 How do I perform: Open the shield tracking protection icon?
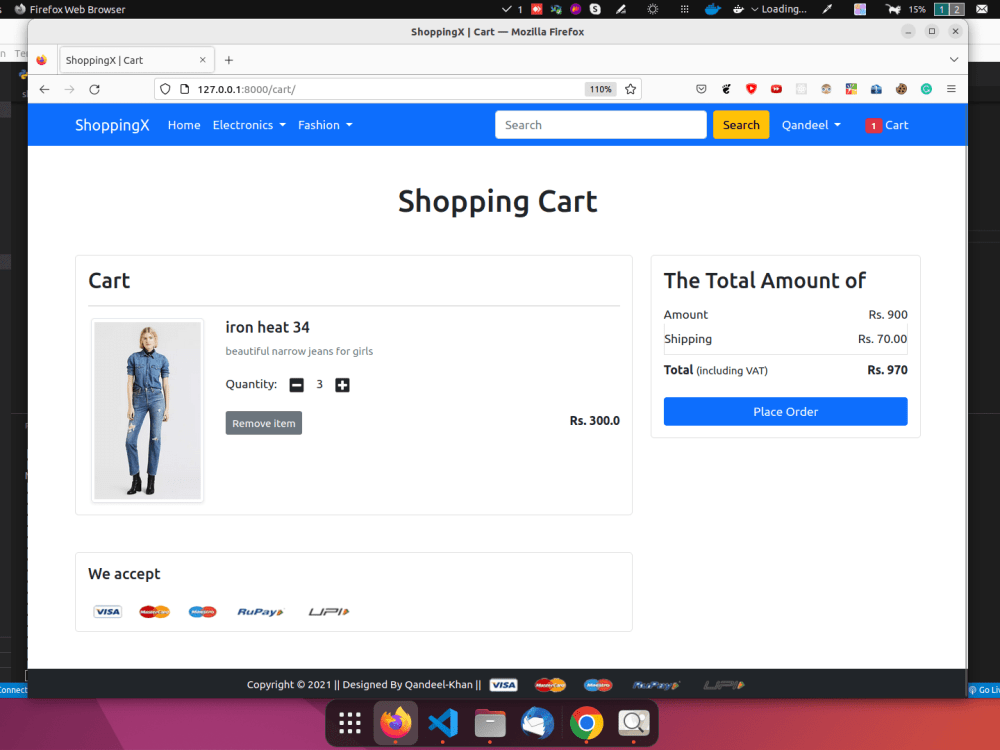[x=165, y=89]
